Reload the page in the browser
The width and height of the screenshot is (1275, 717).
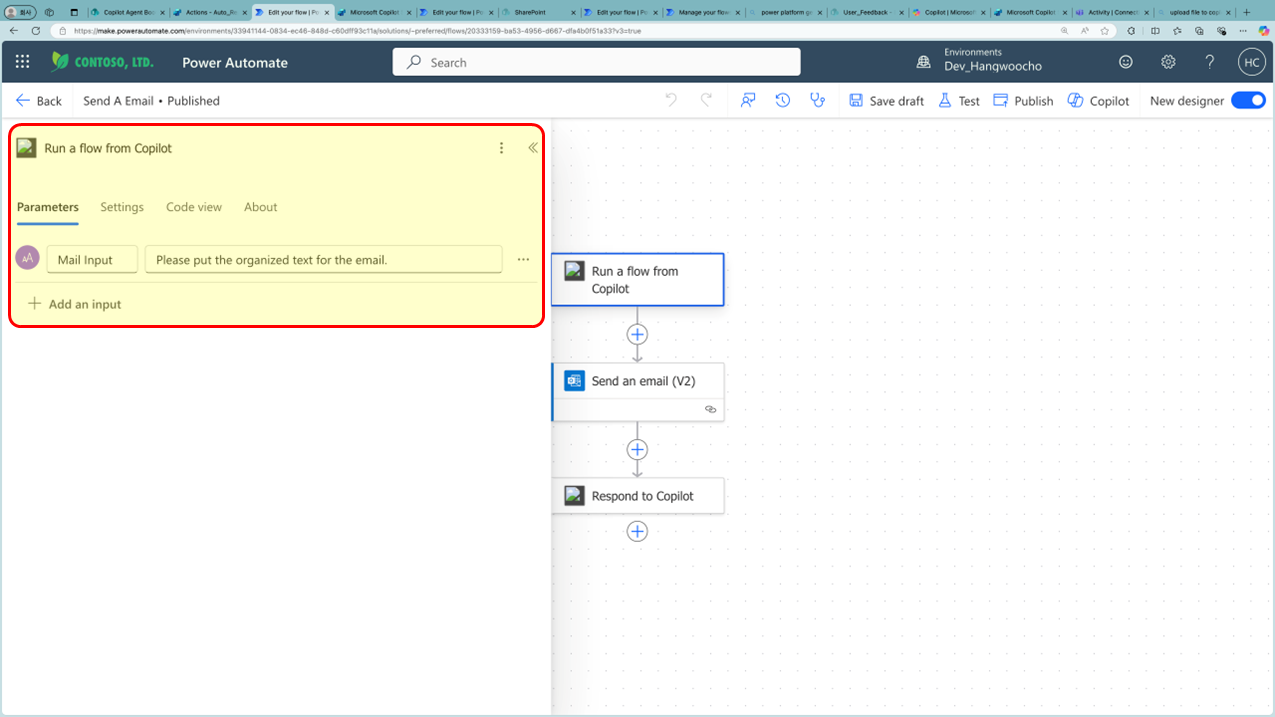pos(36,31)
